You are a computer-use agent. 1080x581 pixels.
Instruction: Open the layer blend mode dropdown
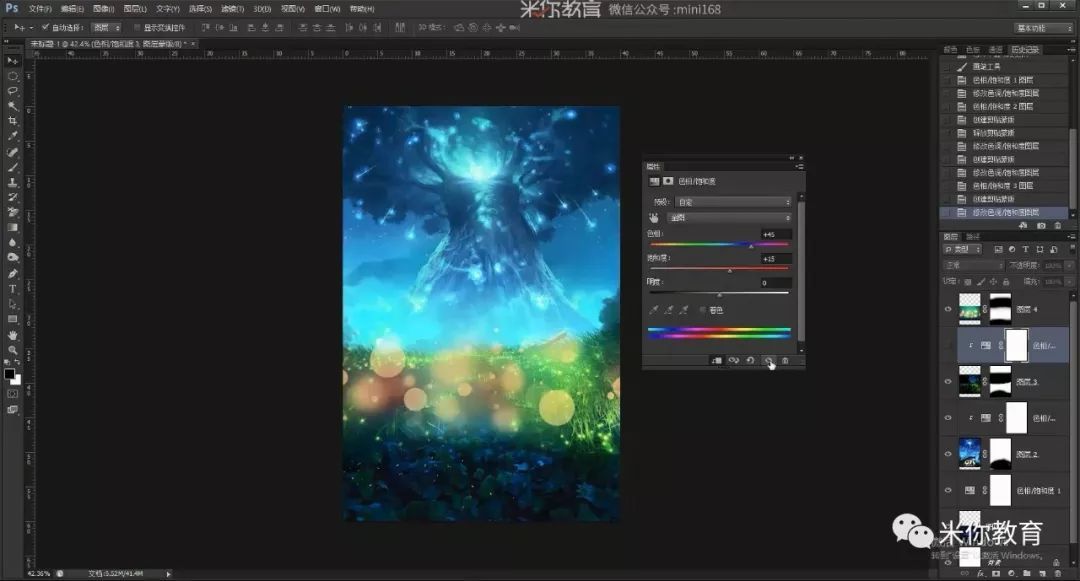(973, 265)
